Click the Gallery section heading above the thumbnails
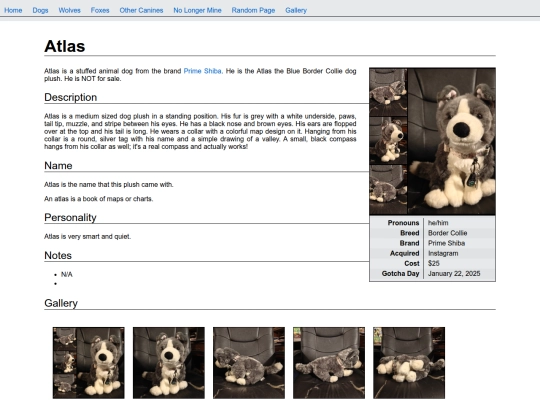 (61, 303)
